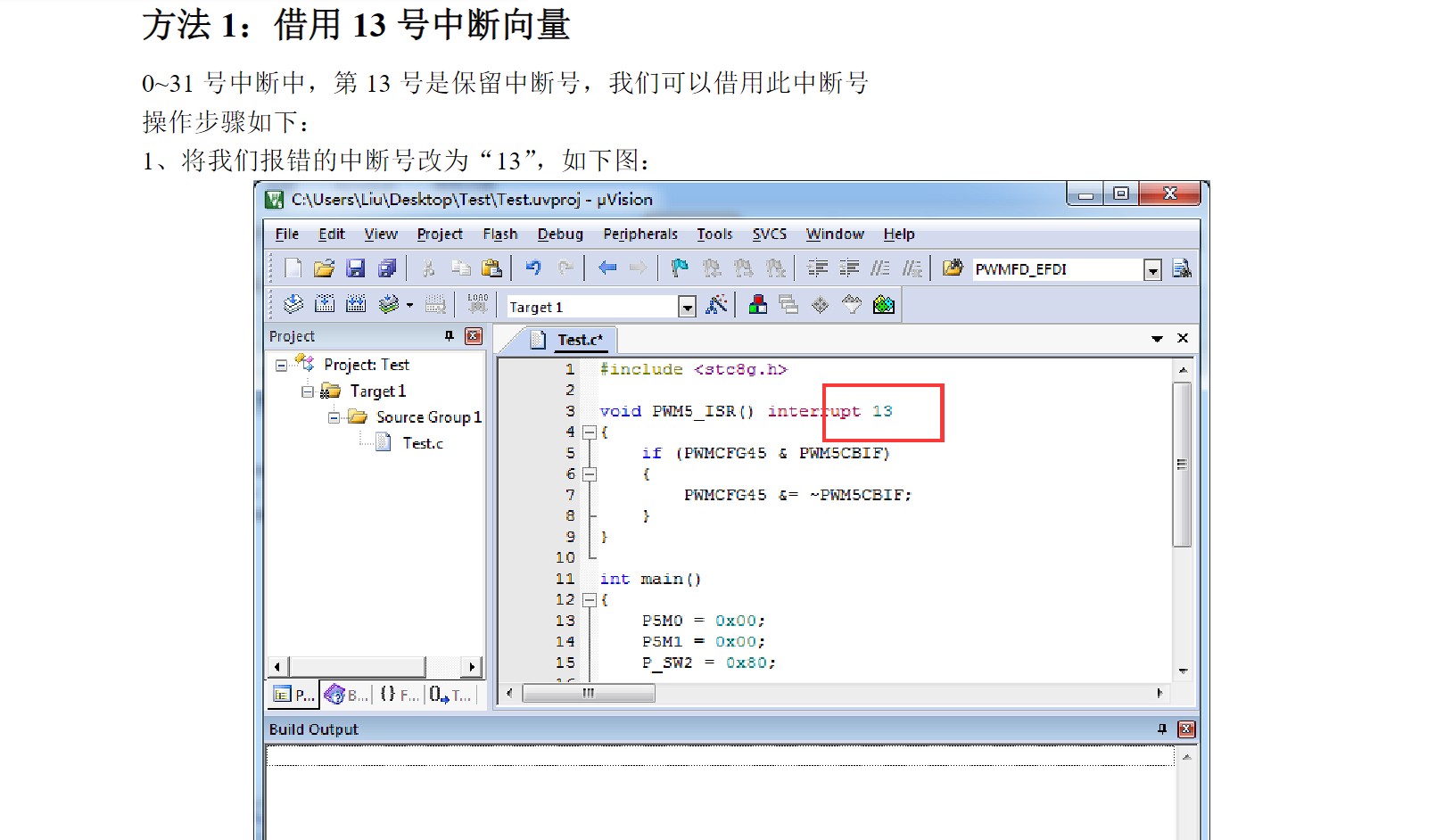Viewport: 1444px width, 840px height.
Task: Collapse the code fold at line 12
Action: point(589,600)
